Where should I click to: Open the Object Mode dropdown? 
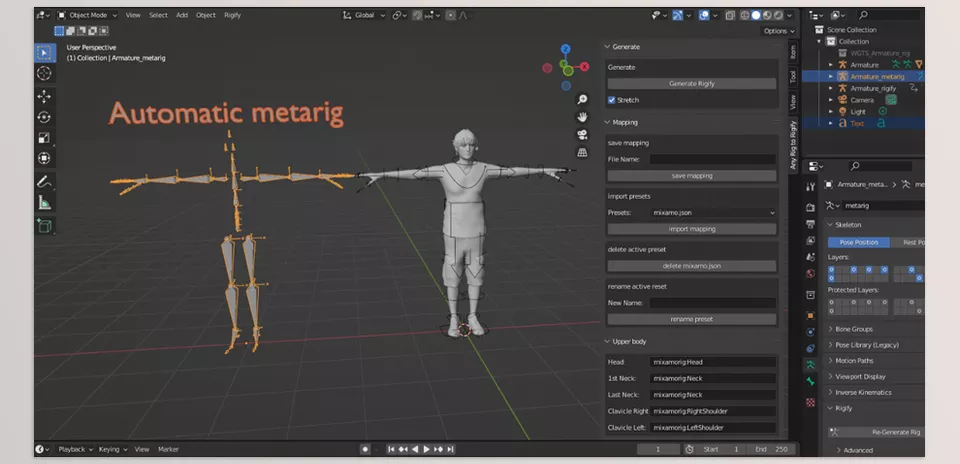tap(89, 15)
